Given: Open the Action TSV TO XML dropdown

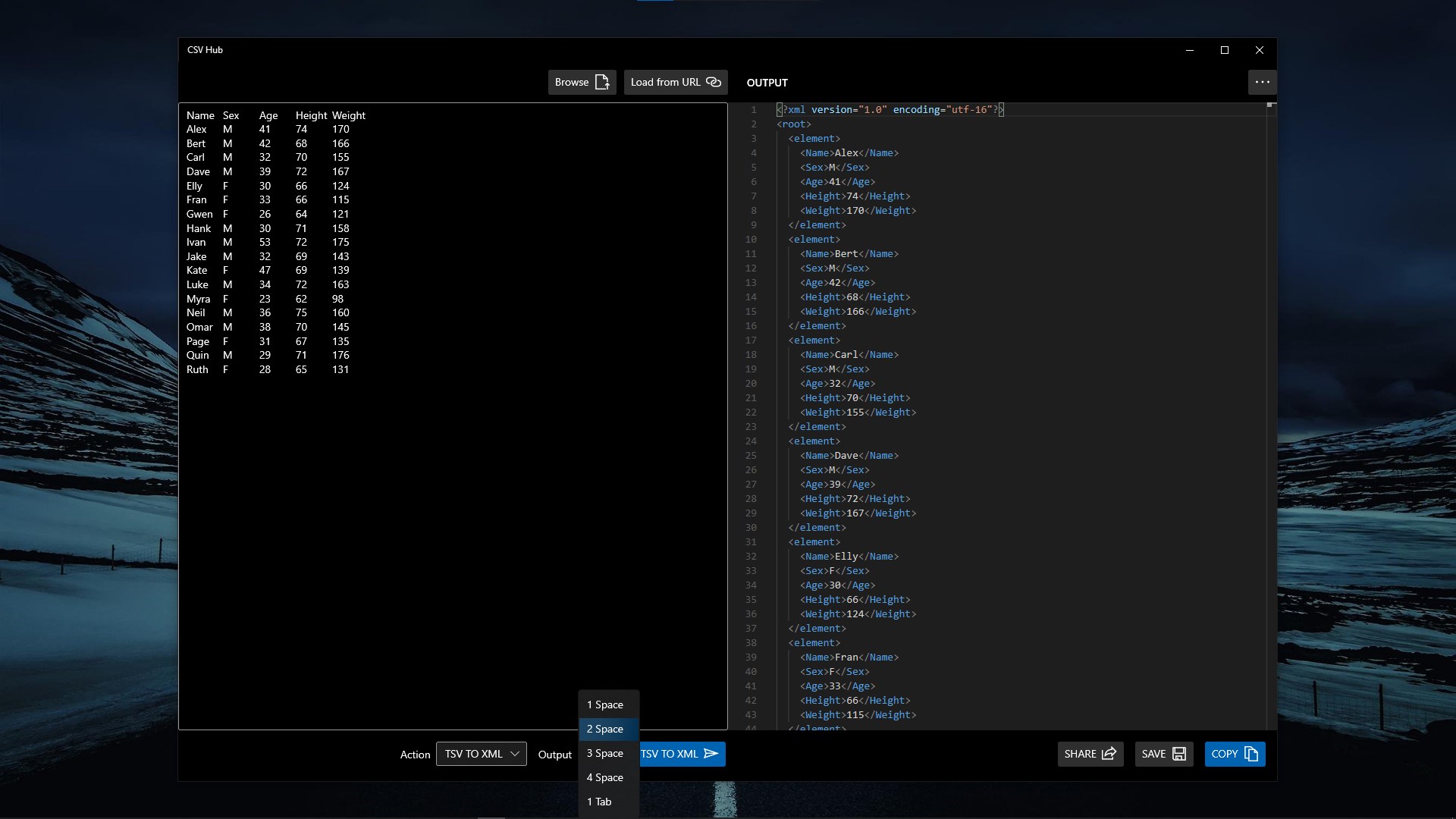Looking at the screenshot, I should coord(482,754).
